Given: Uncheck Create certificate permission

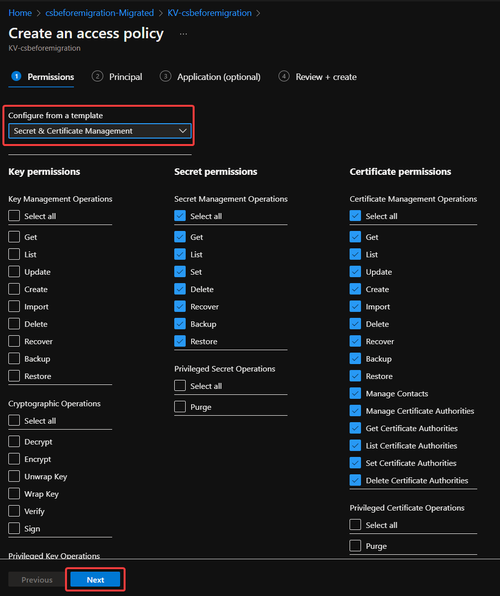Looking at the screenshot, I should [355, 289].
